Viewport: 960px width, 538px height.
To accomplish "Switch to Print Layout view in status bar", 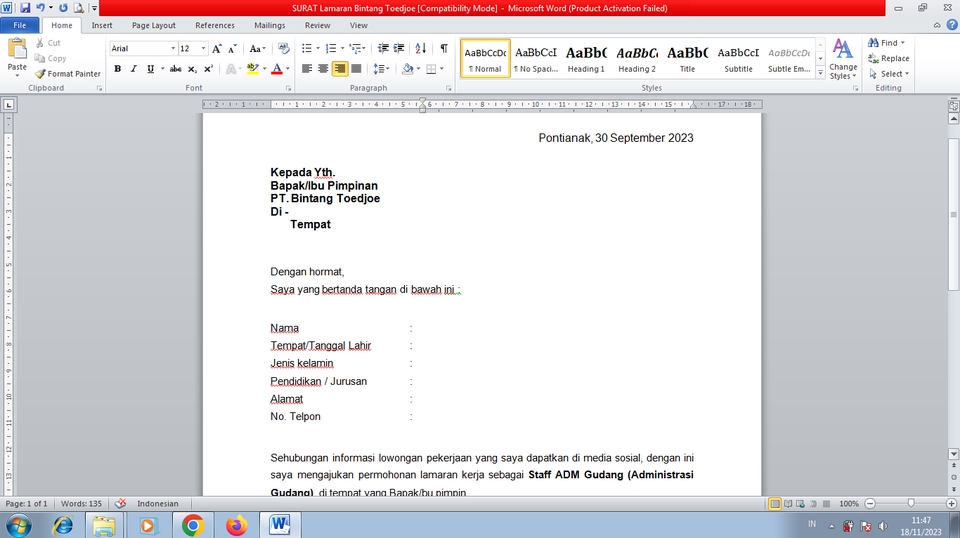I will click(774, 504).
